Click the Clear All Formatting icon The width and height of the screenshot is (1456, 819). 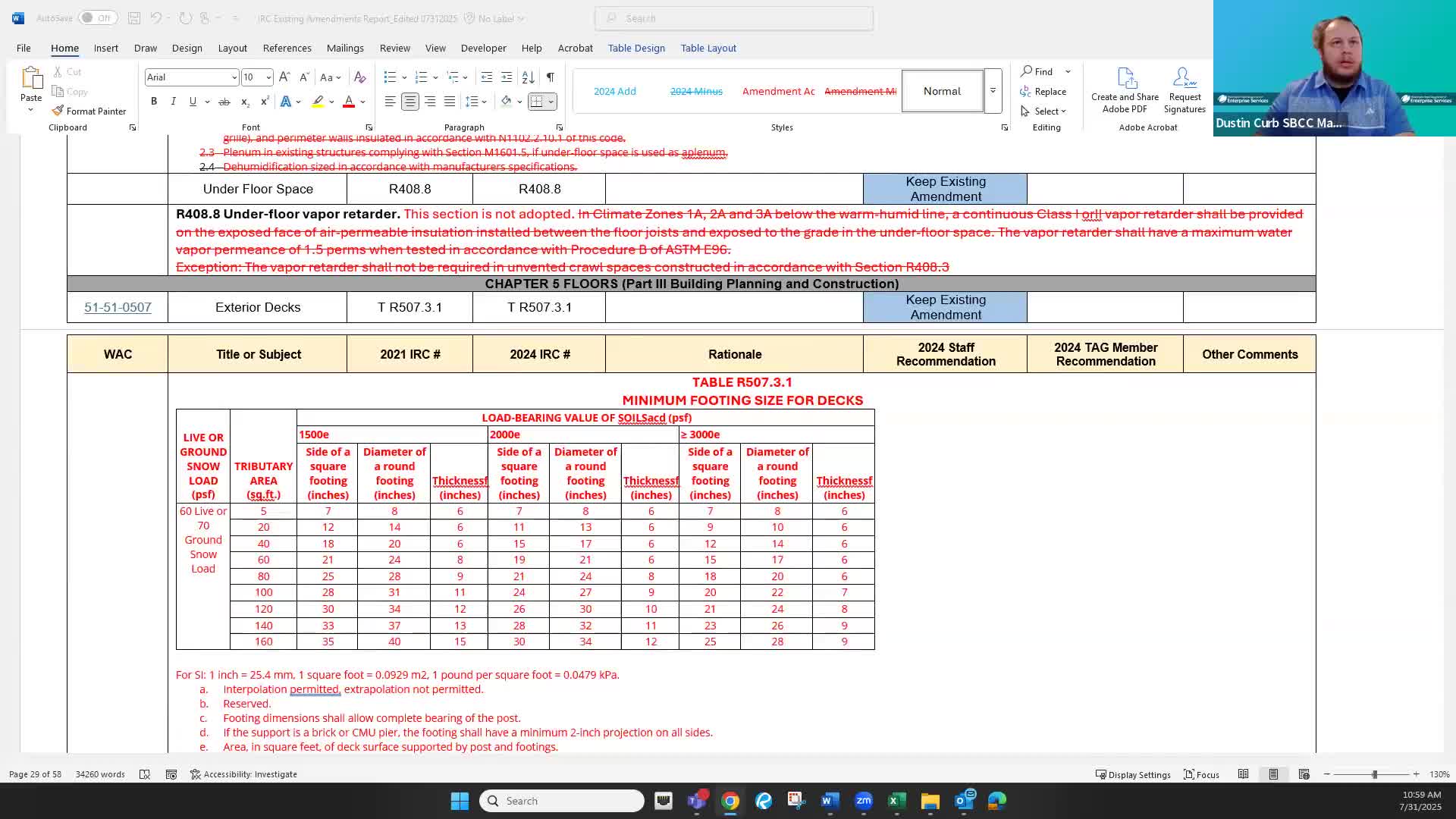coord(360,77)
